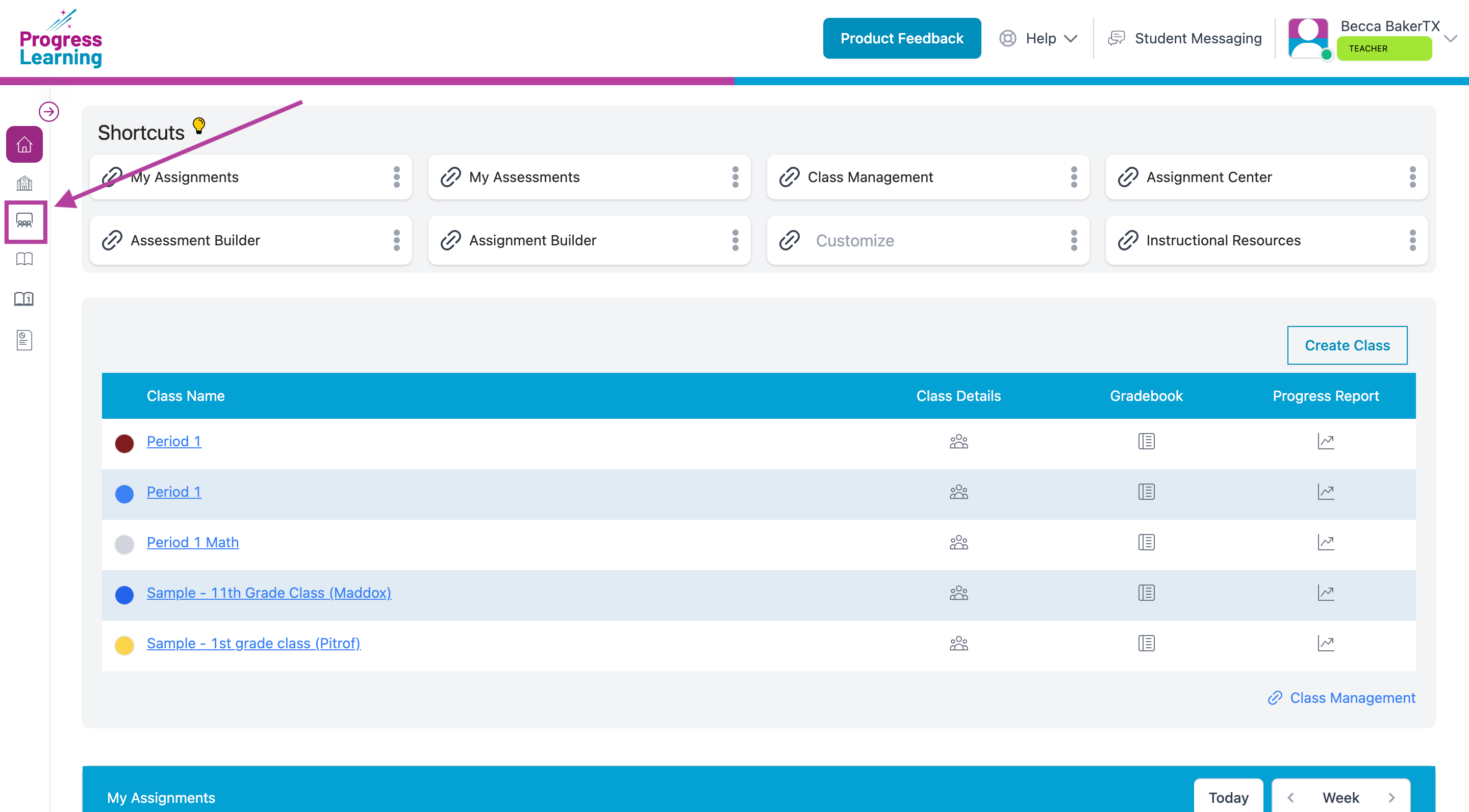Click the Becca BakerTX profile avatar
The image size is (1469, 812).
[1308, 38]
